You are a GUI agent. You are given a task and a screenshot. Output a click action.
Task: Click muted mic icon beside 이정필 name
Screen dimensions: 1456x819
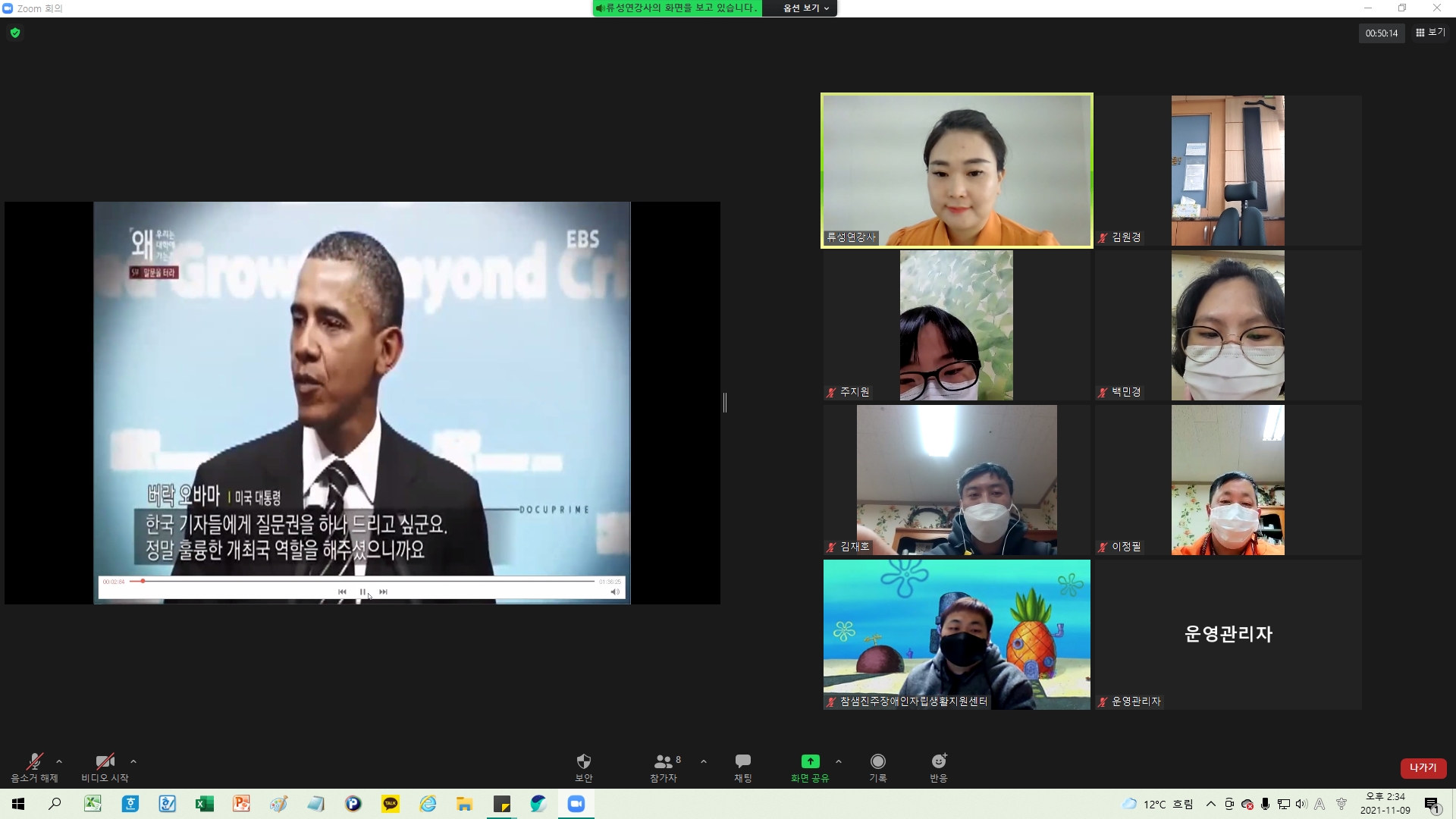pos(1103,547)
